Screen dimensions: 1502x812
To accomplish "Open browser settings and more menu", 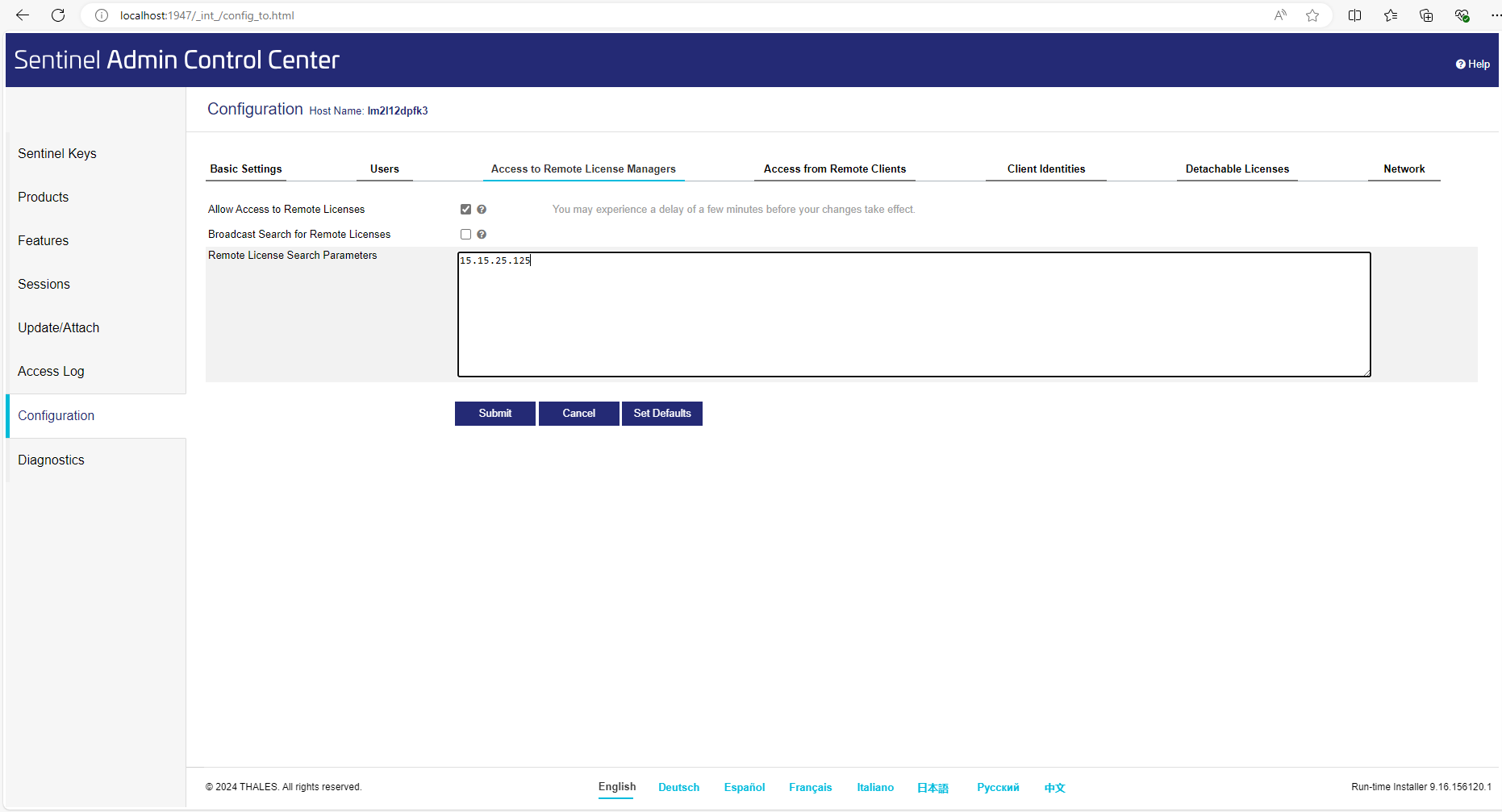I will (1495, 15).
